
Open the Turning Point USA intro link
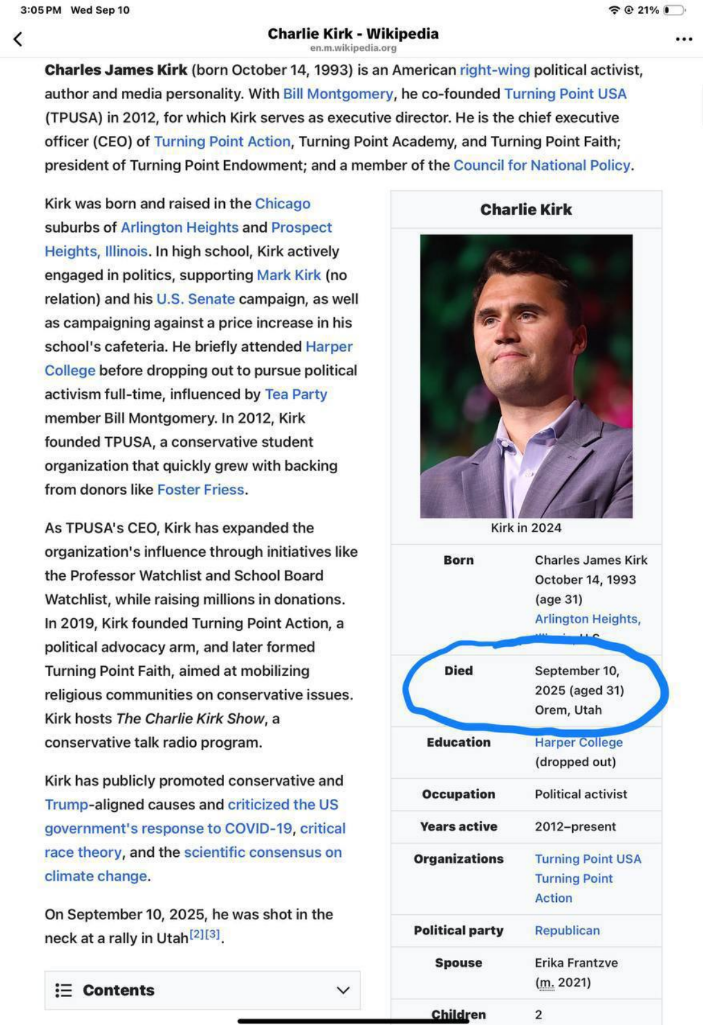[565, 94]
